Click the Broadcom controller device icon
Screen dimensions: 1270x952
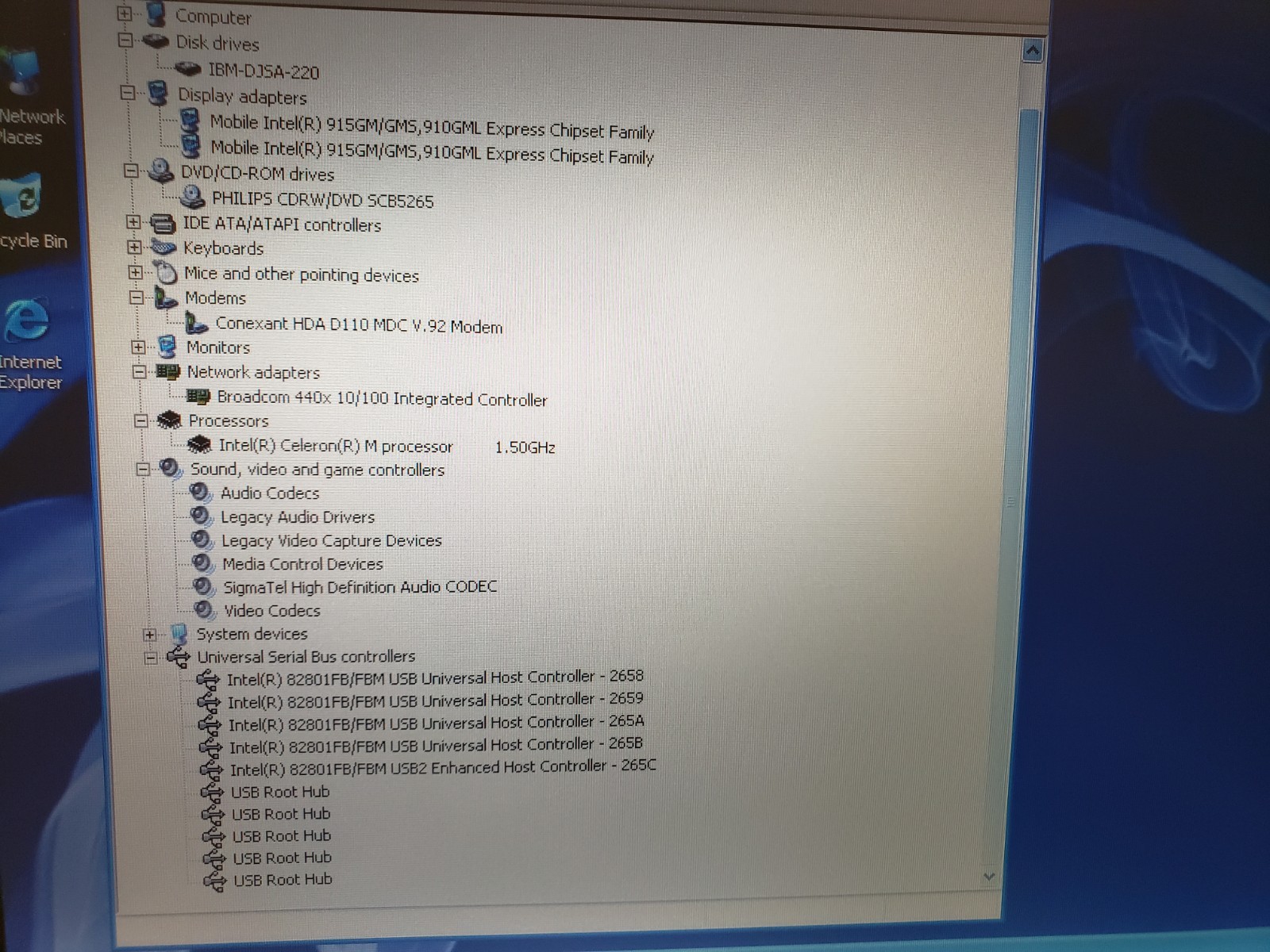coord(198,396)
